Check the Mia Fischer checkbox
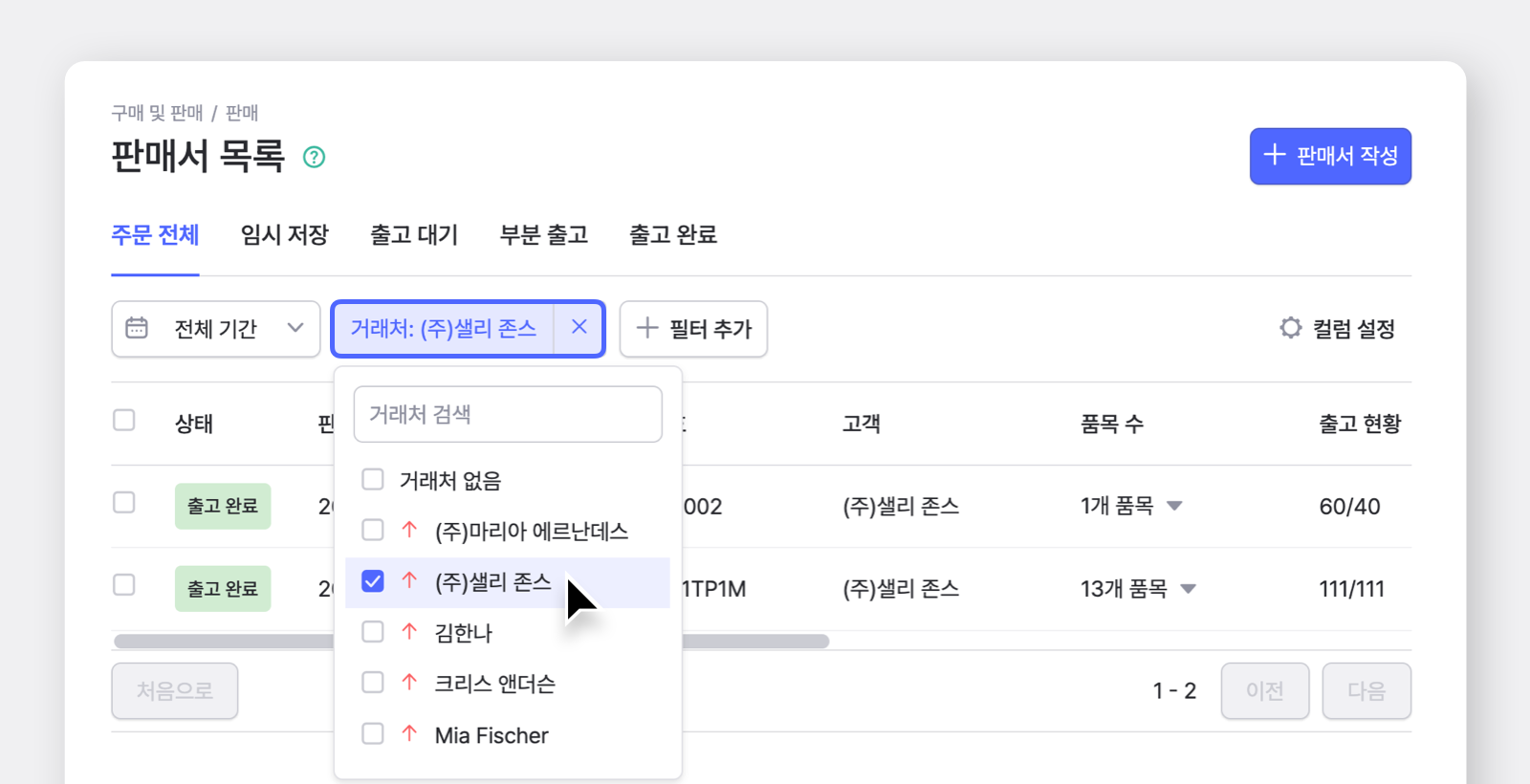 pyautogui.click(x=373, y=733)
